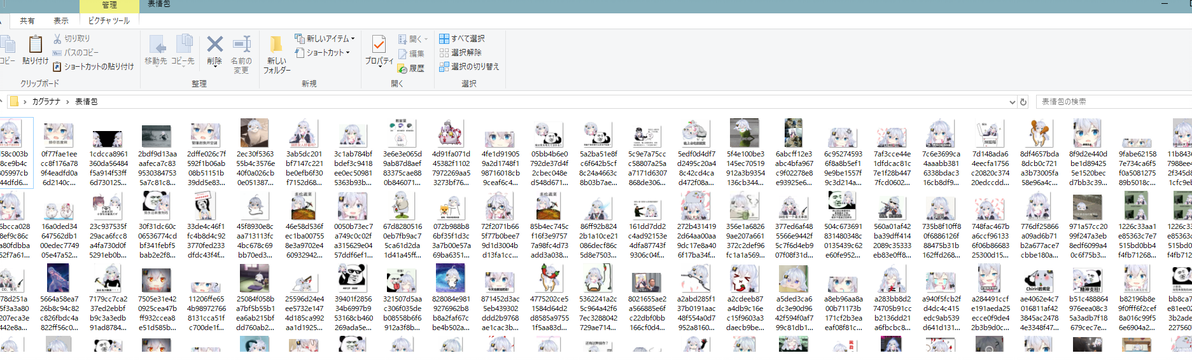Click the 履歴 history icon

(x=401, y=68)
